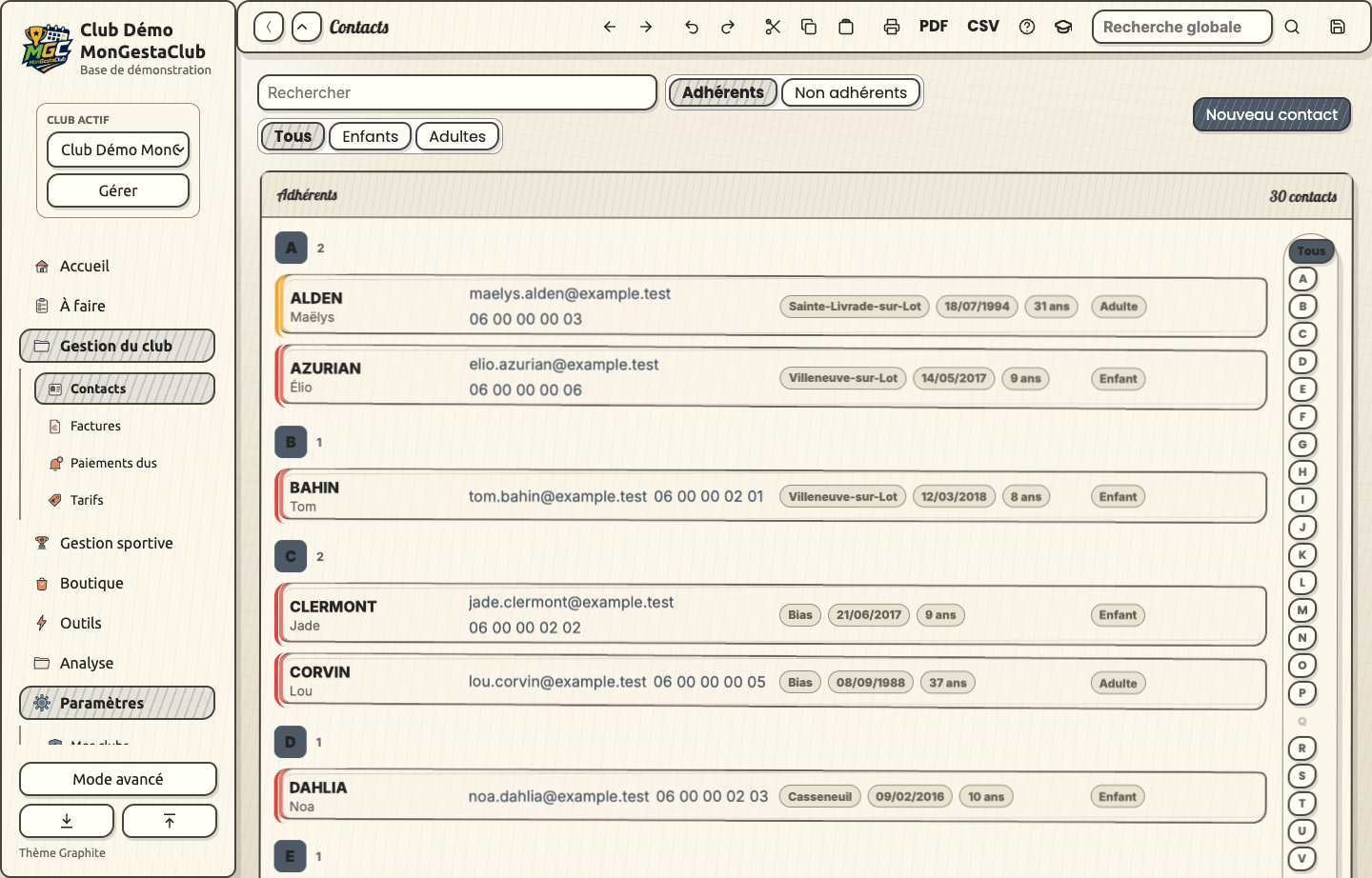Open the BAHIN Tom contact card

click(x=771, y=496)
